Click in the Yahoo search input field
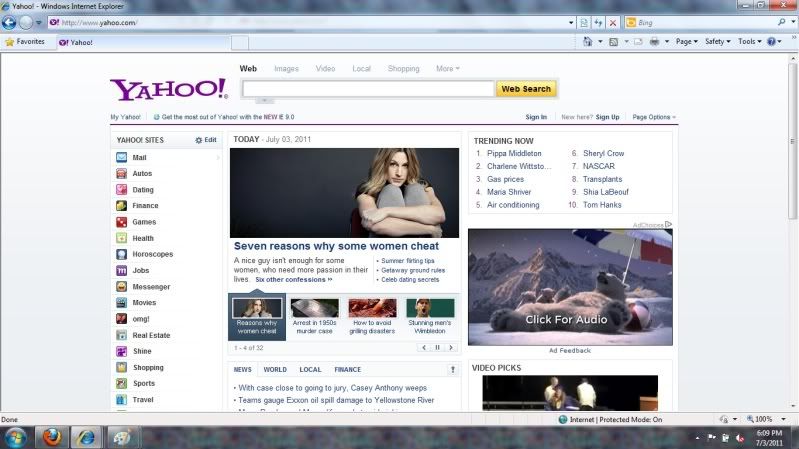The image size is (799, 449). (368, 89)
